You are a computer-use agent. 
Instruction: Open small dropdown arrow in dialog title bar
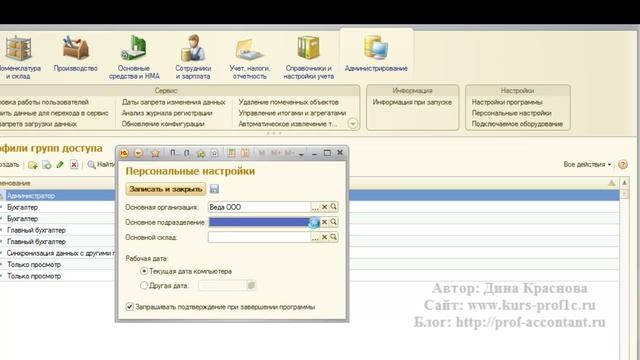pos(301,154)
